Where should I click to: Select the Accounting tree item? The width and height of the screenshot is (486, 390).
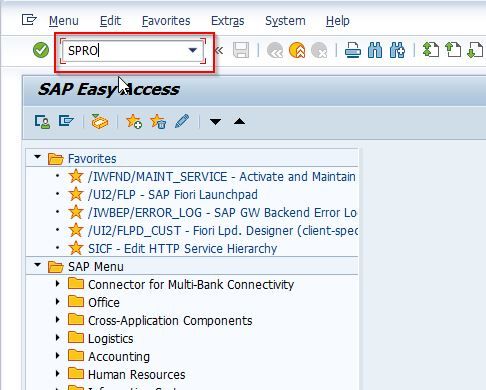point(119,357)
